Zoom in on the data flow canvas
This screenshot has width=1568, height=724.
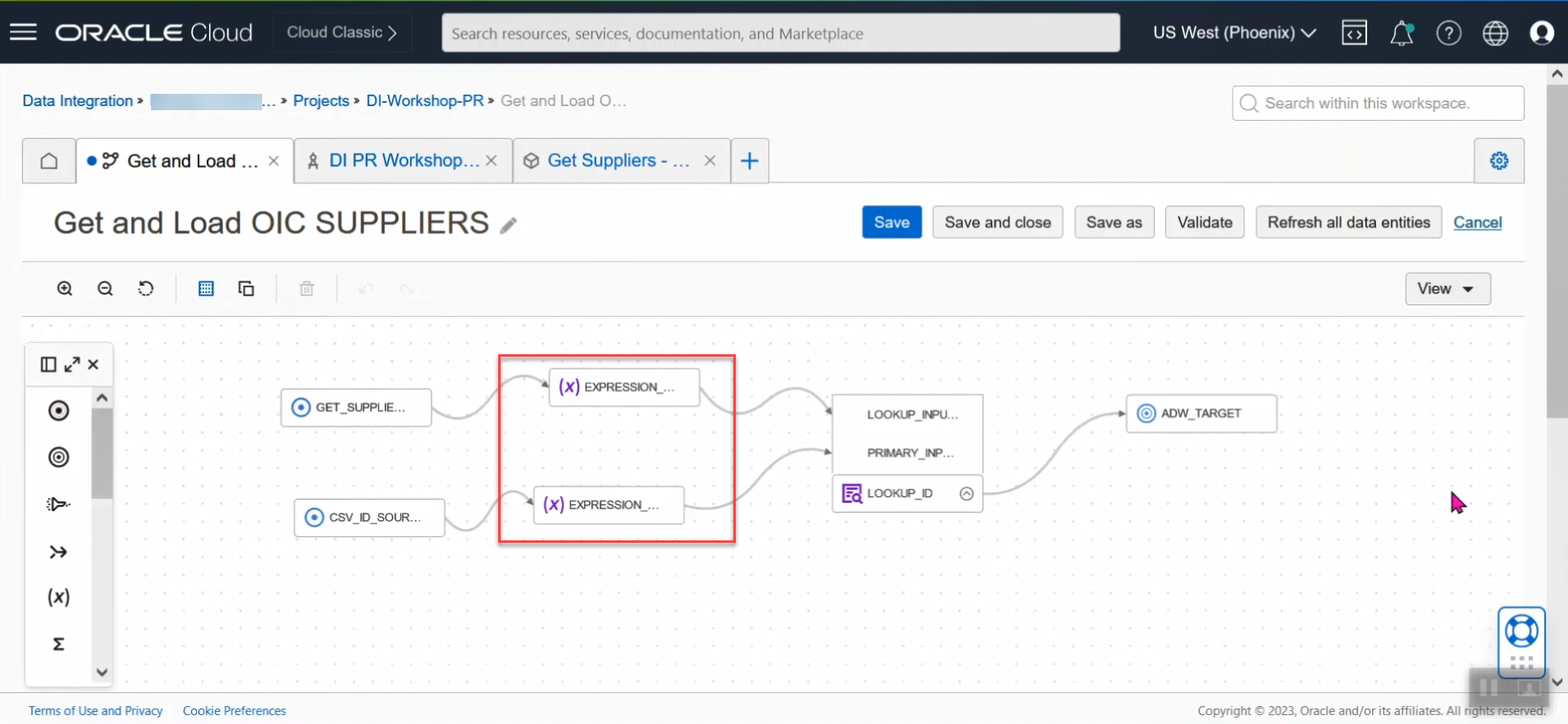(x=65, y=288)
